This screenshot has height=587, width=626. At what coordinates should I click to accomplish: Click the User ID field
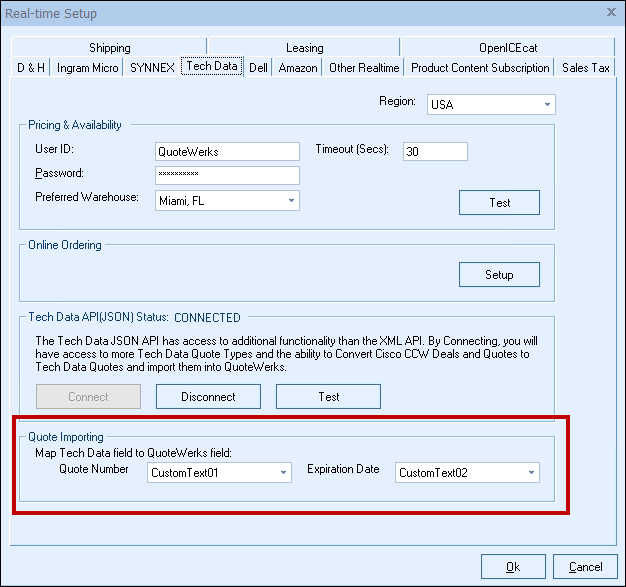(x=227, y=152)
